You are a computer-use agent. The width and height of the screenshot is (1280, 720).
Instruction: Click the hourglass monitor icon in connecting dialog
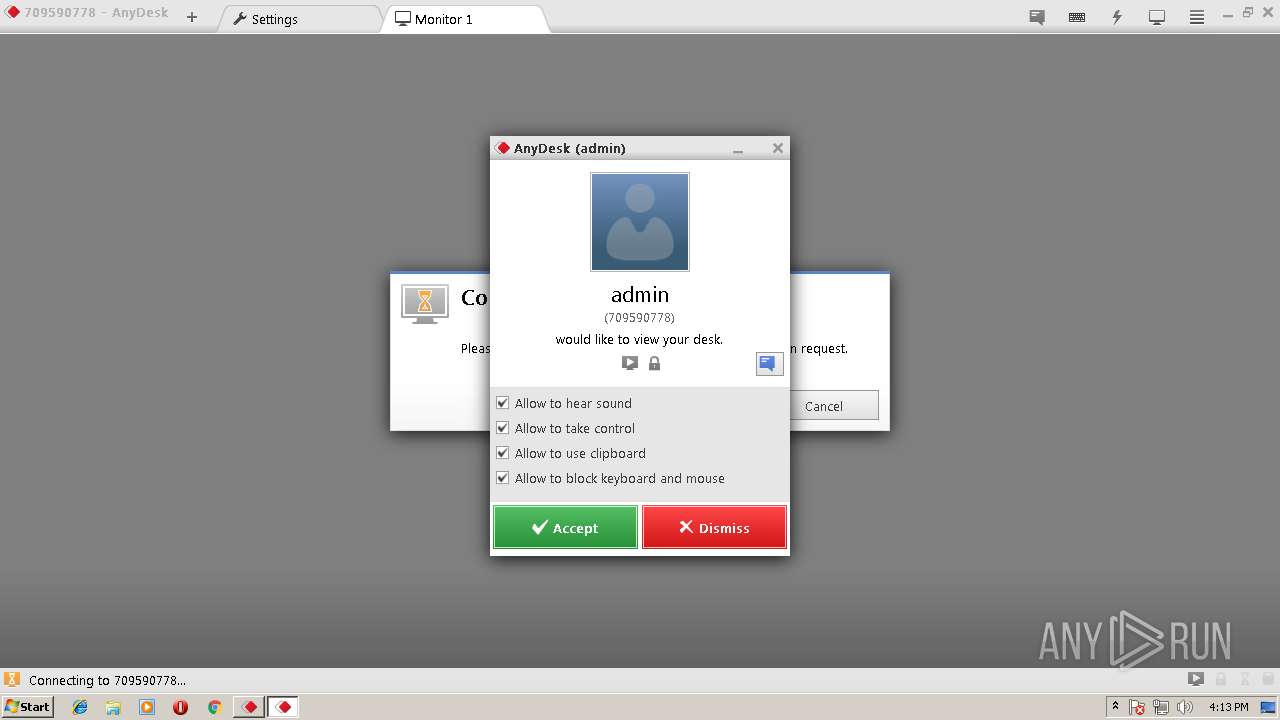click(x=424, y=303)
